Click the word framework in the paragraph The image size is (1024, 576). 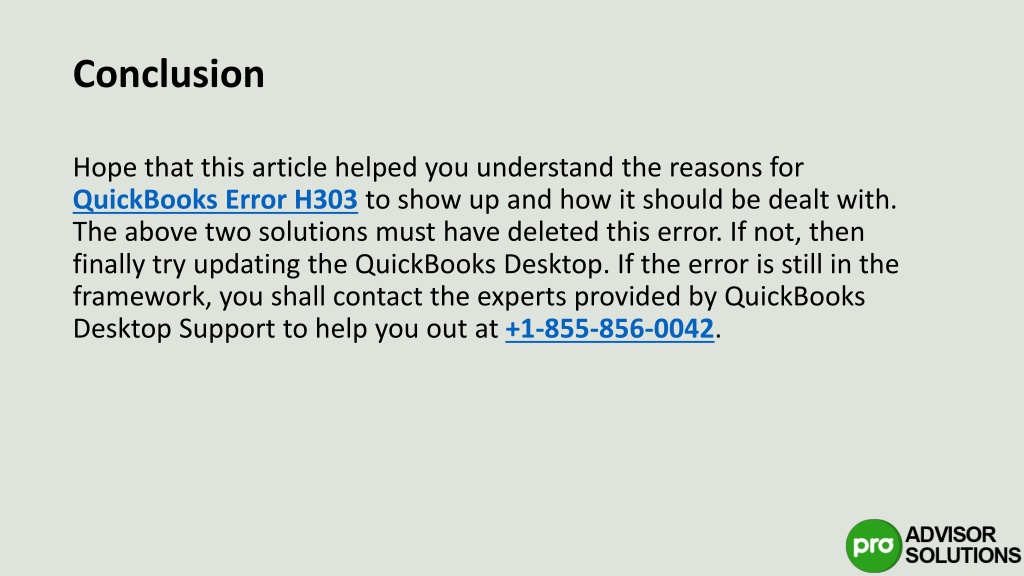(x=141, y=296)
